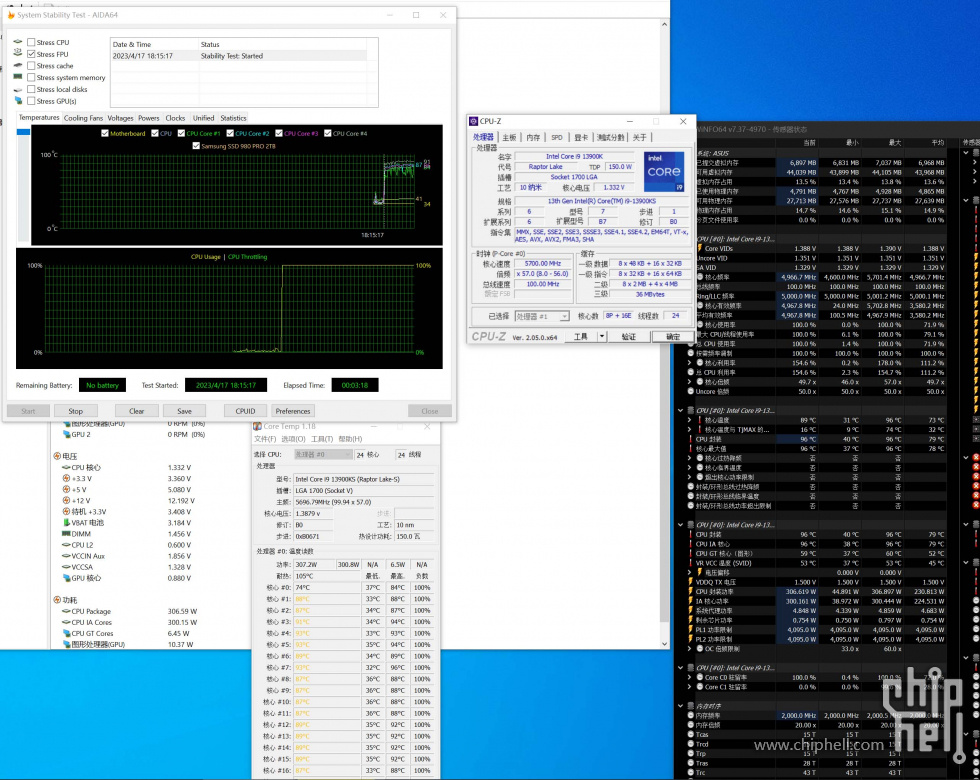Open the 内存 tab in CPU-Z
The height and width of the screenshot is (780, 980).
coord(533,138)
